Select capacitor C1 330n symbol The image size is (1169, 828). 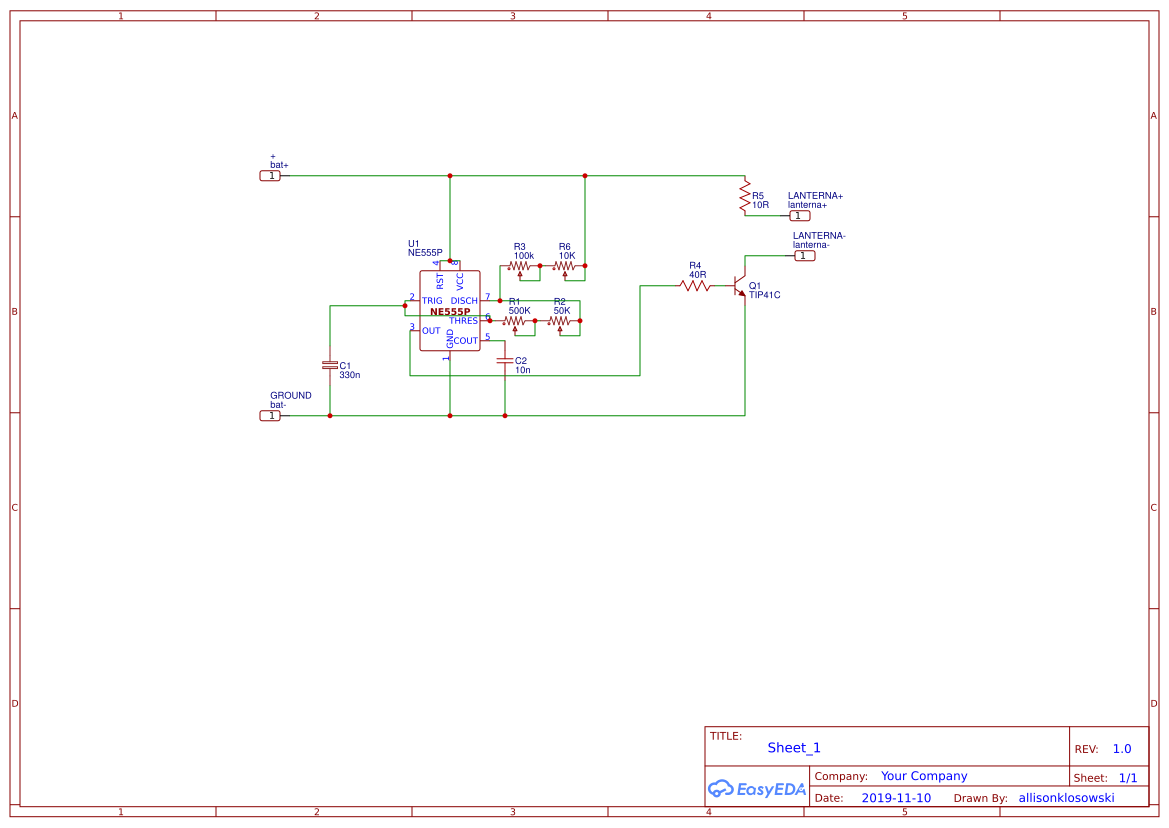click(x=330, y=365)
